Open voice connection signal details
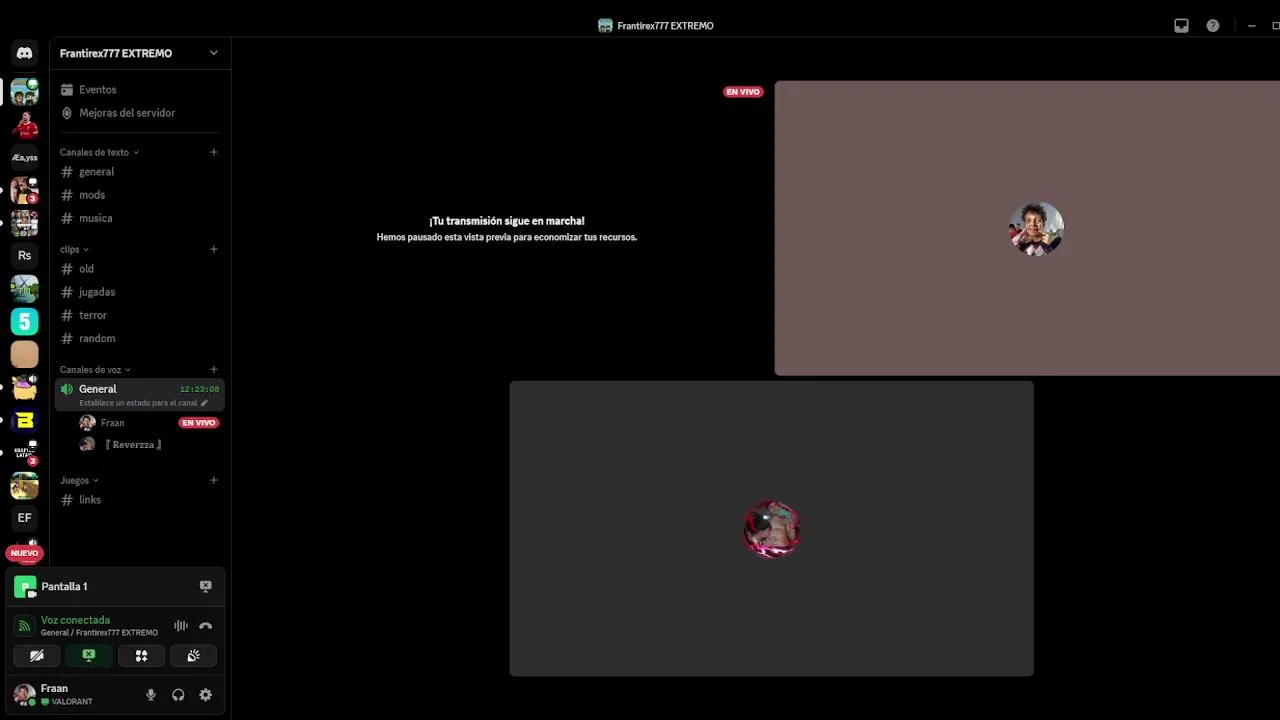The height and width of the screenshot is (720, 1280). click(25, 626)
